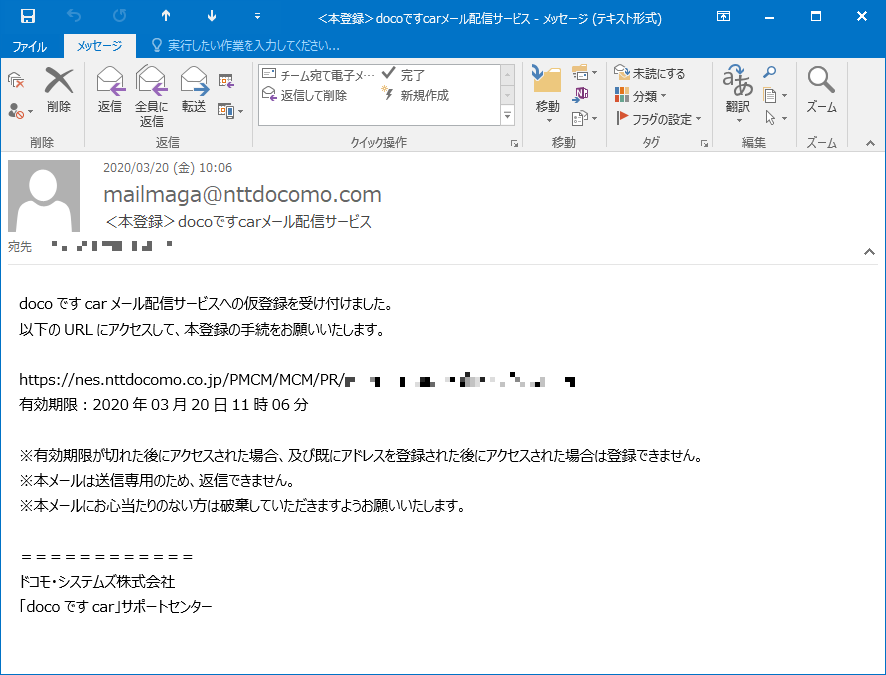The width and height of the screenshot is (886, 675).
Task: Click the reply with meeting icon
Action: click(226, 81)
